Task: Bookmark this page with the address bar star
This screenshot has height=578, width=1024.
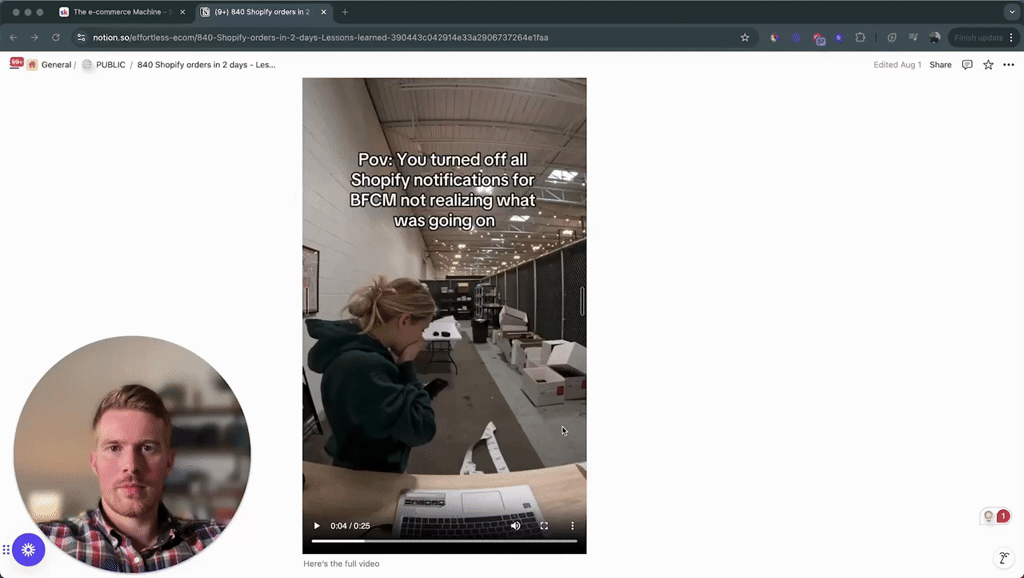Action: click(x=744, y=38)
